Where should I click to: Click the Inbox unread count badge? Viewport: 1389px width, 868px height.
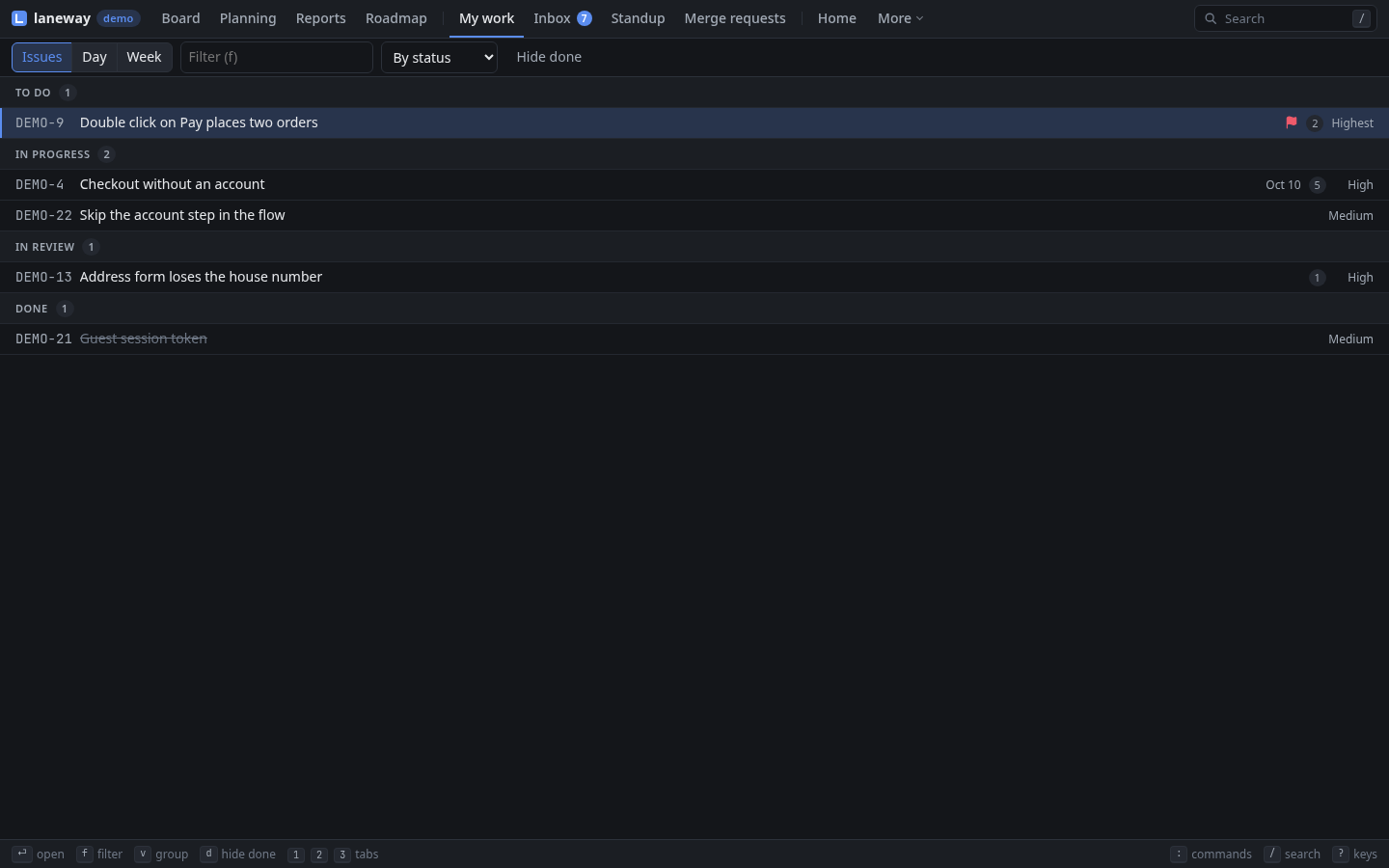[x=585, y=18]
